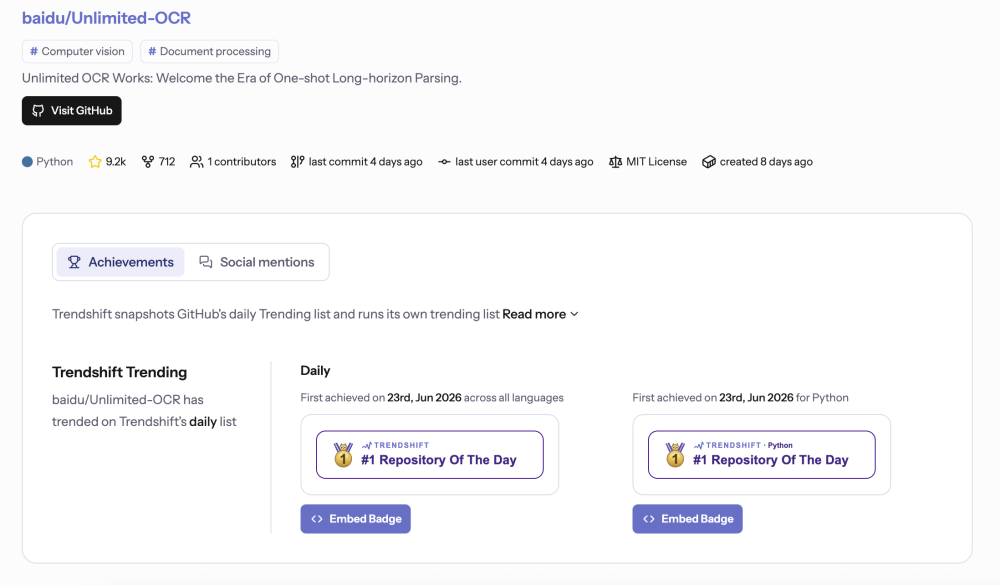
Task: Click "First achieved on 23rd, Jun 2026 across all languages"
Action: [432, 397]
